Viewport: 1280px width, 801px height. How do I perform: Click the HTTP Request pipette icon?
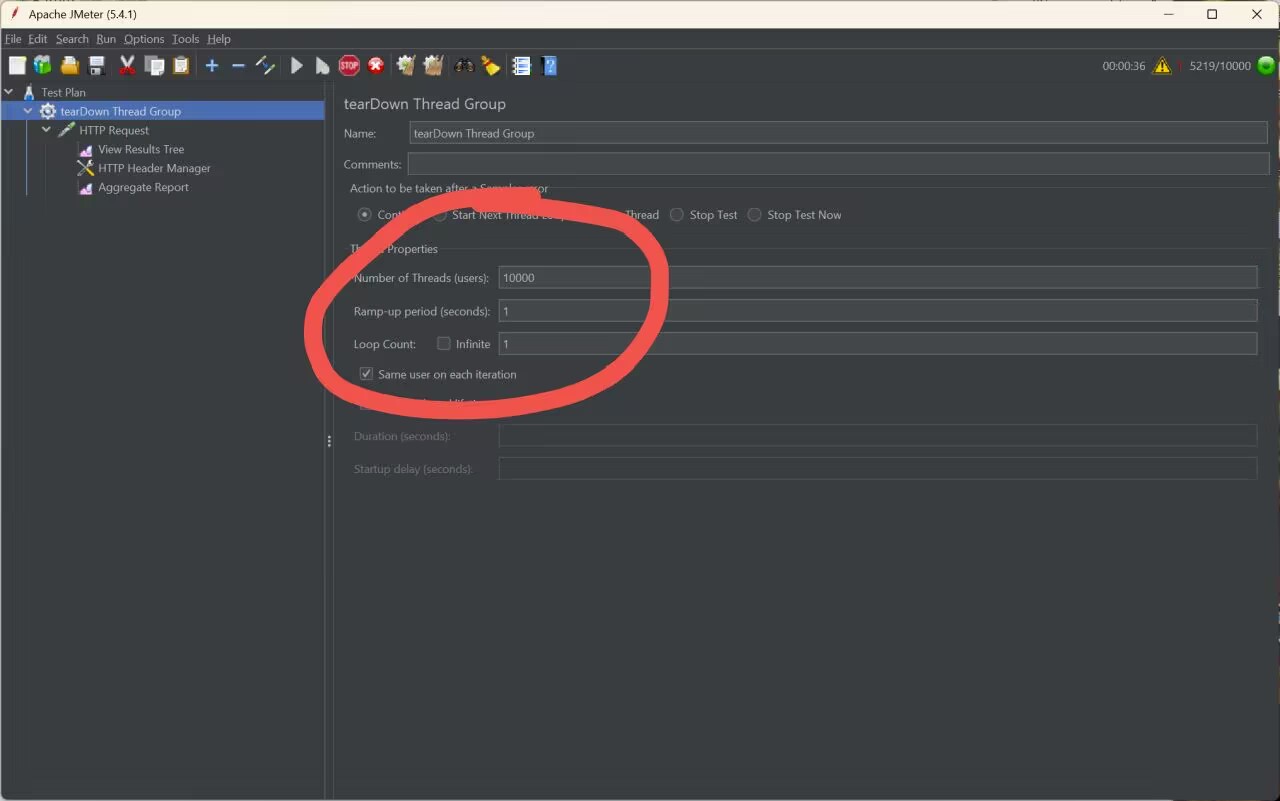click(67, 130)
